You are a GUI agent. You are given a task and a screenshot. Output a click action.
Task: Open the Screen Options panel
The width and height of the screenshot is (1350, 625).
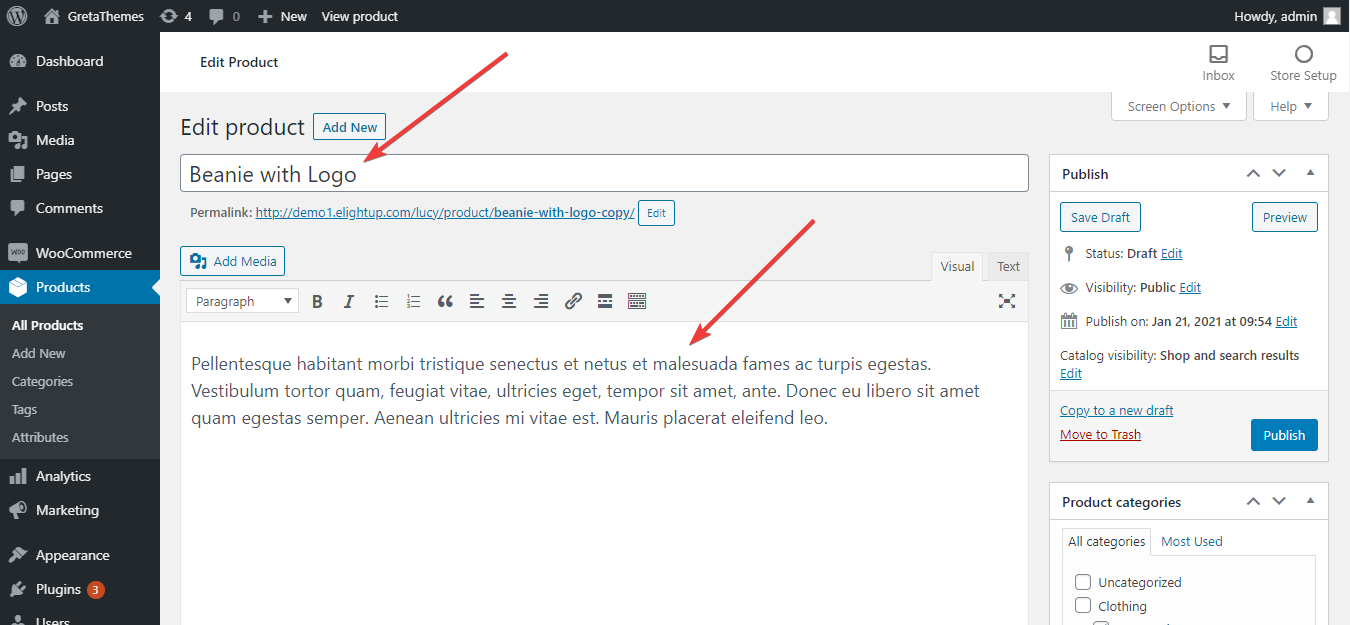1178,105
